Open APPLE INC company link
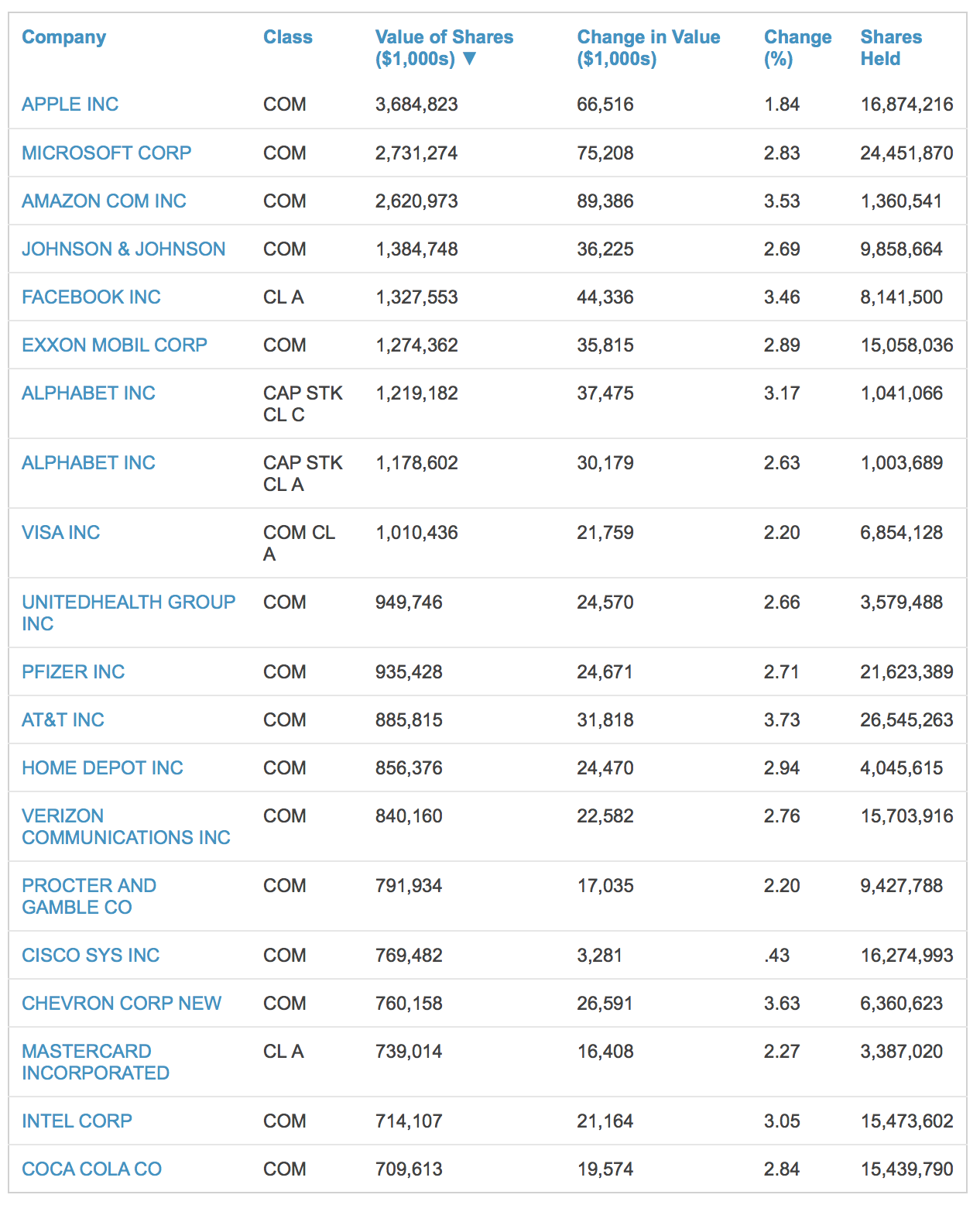Screen dimensions: 980x1205 (70, 105)
